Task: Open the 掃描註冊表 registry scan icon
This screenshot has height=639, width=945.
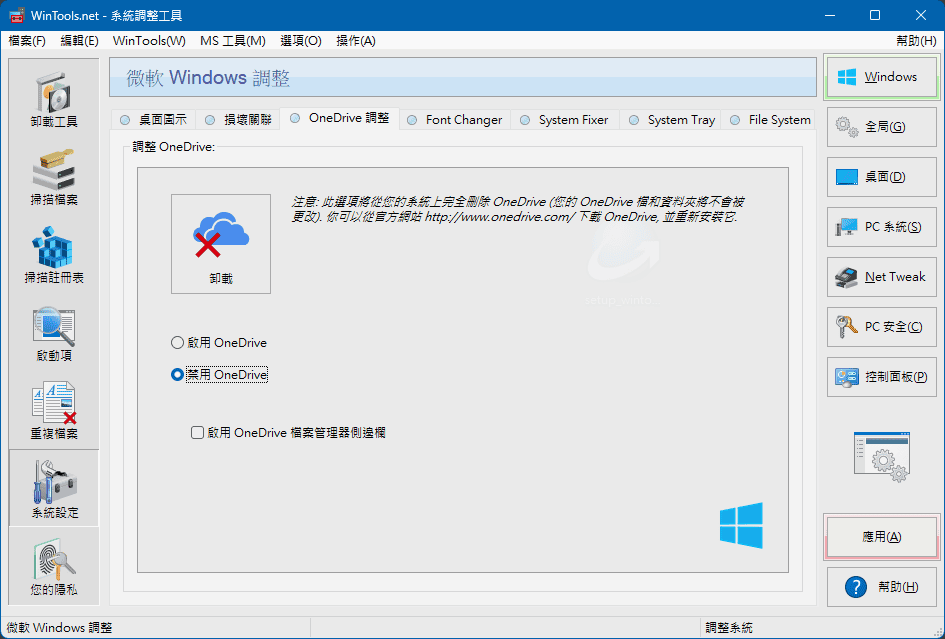Action: coord(54,255)
